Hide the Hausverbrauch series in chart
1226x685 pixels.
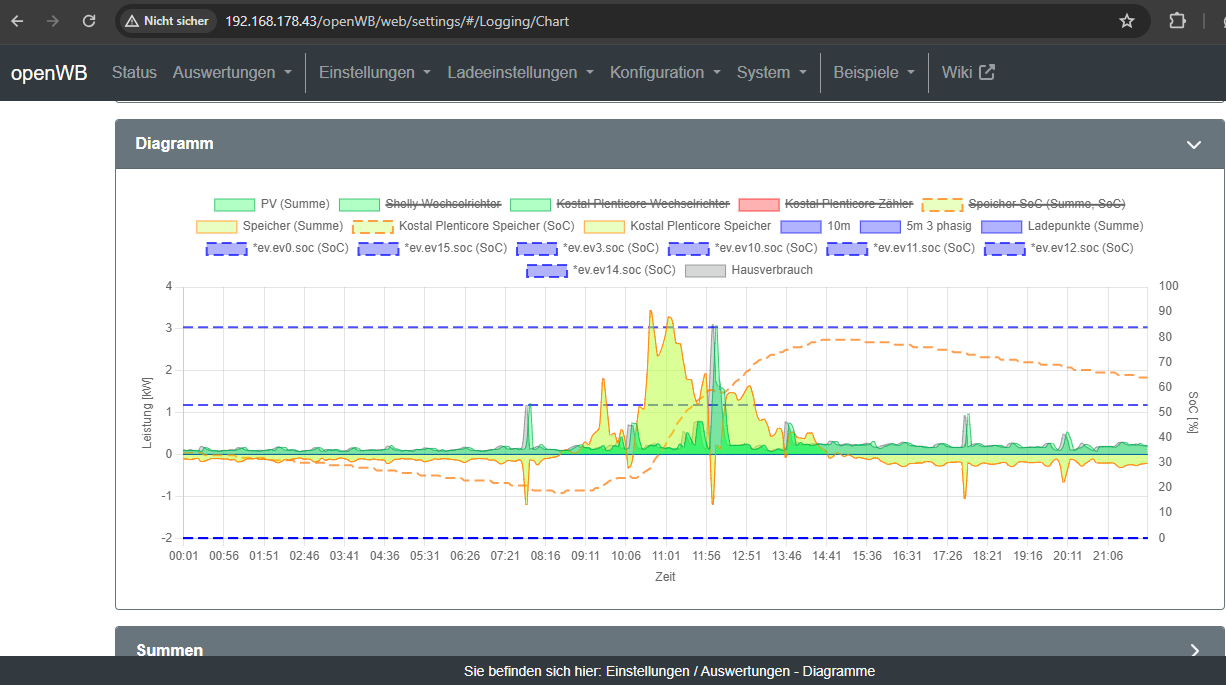coord(771,270)
